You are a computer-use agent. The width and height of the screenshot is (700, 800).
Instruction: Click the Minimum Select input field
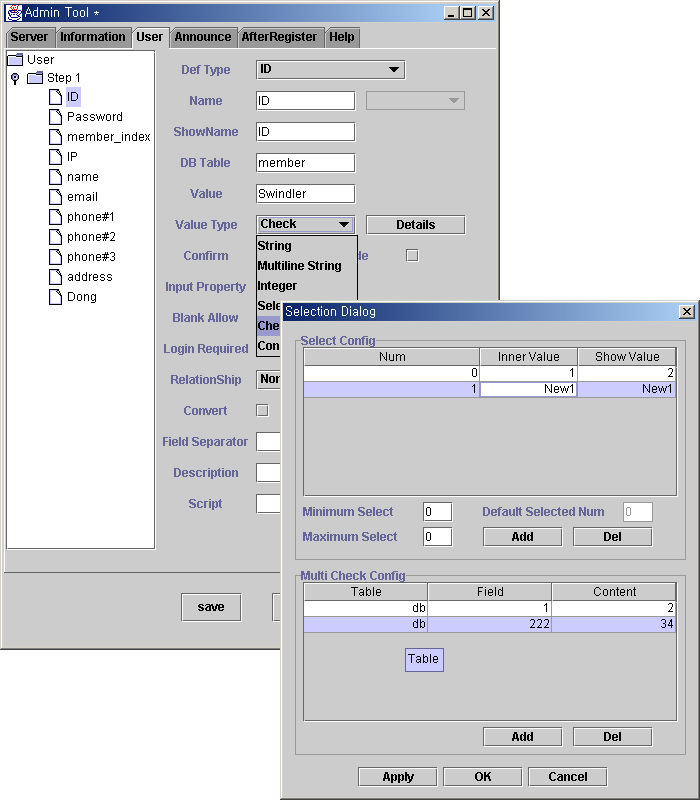(x=437, y=512)
